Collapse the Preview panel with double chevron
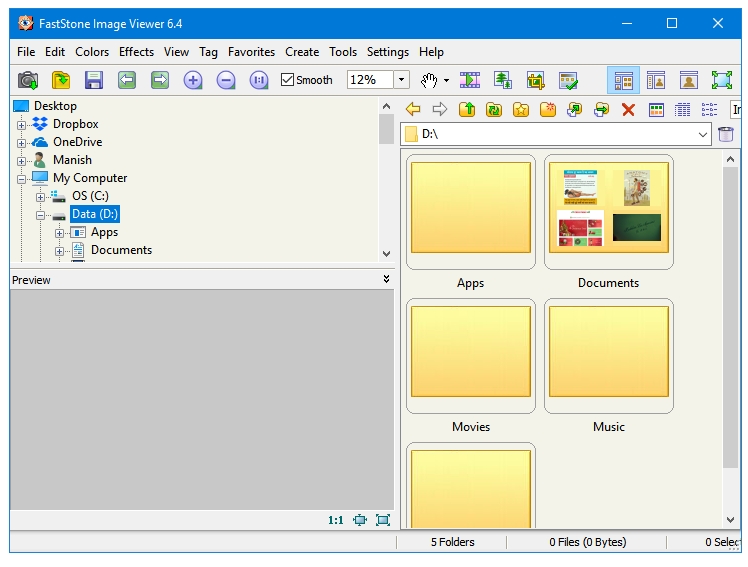Viewport: 748px width, 567px height. [386, 279]
